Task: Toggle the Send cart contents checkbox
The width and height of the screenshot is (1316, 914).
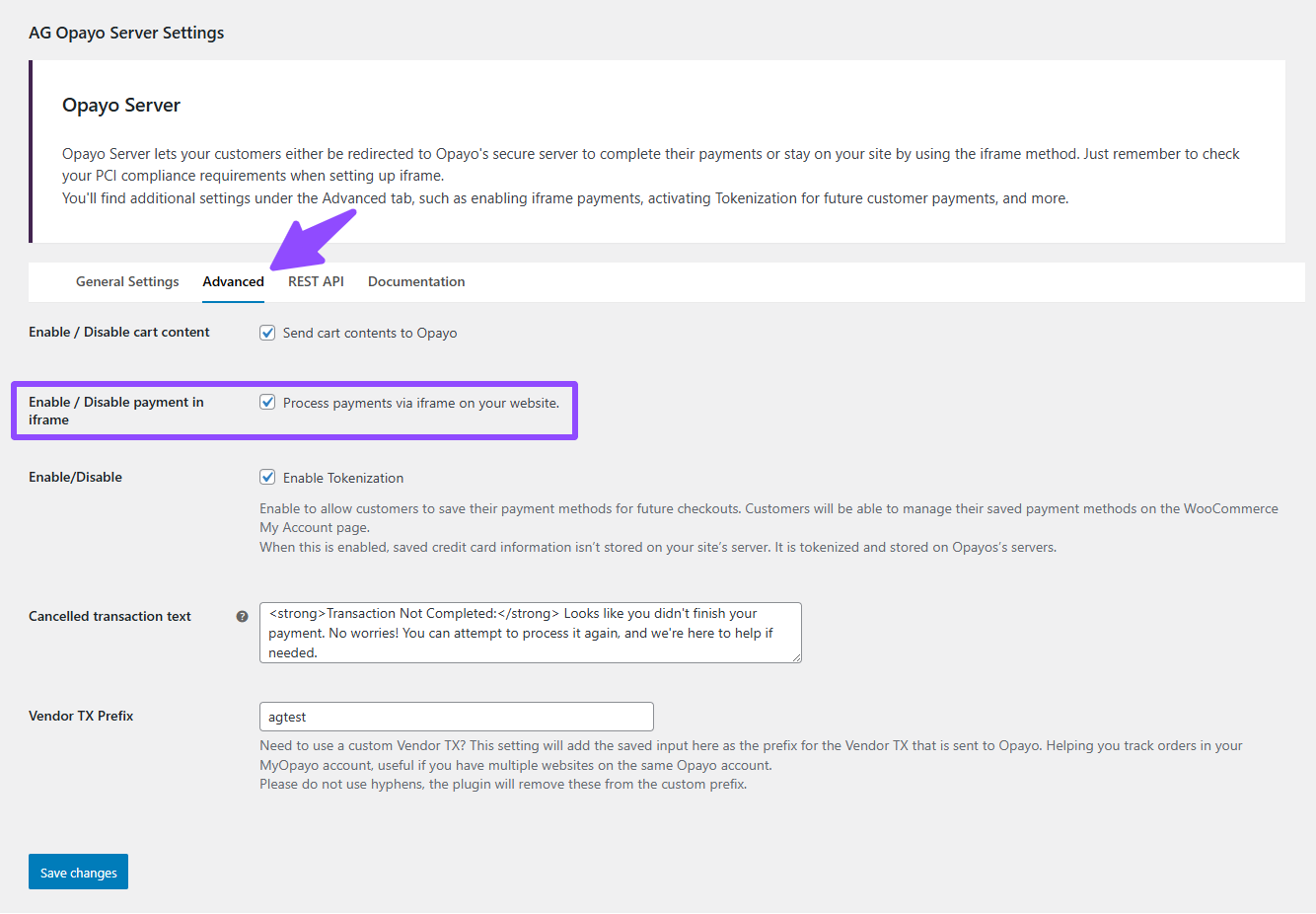Action: coord(267,333)
